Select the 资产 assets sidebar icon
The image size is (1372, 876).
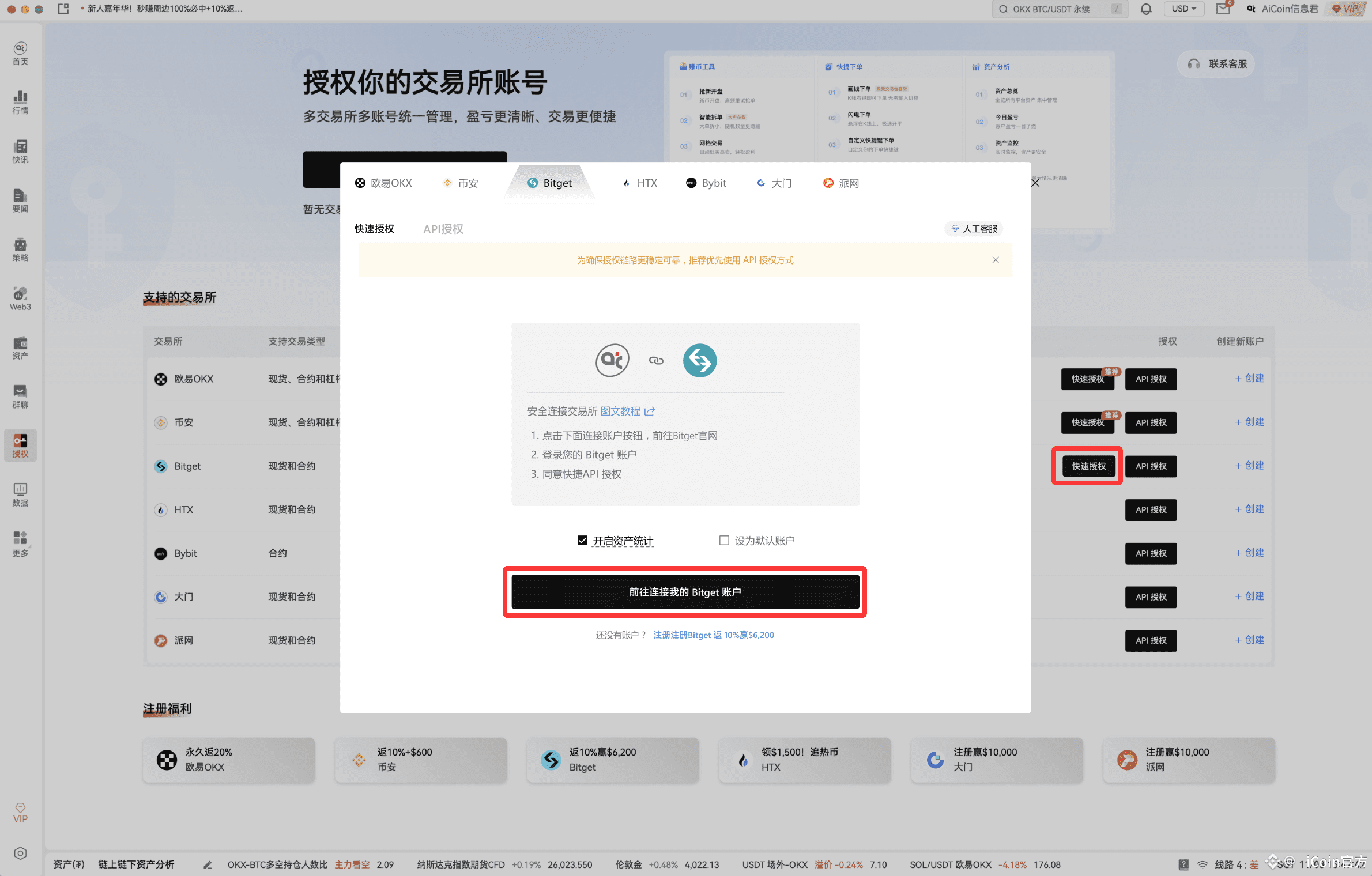[20, 348]
